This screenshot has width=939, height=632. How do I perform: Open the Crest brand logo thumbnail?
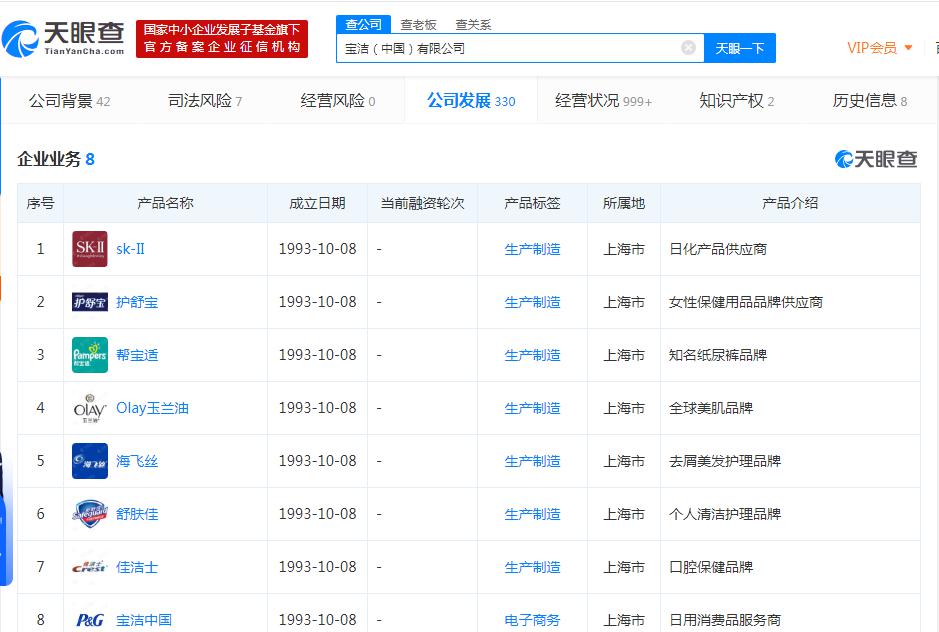(90, 567)
